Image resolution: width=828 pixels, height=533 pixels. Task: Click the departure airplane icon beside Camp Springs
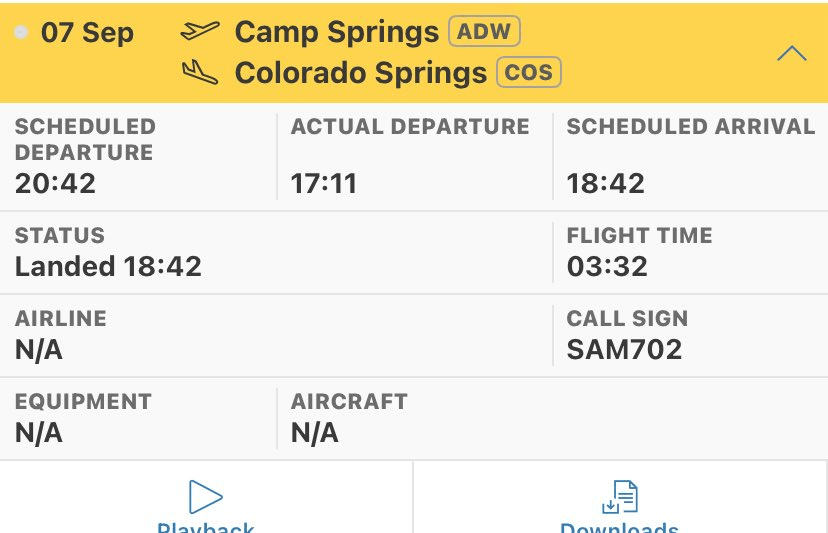(x=200, y=32)
